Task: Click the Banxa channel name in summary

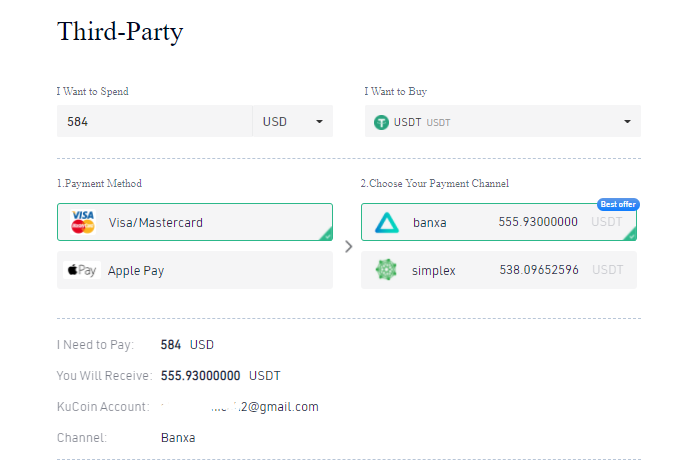Action: click(x=178, y=438)
